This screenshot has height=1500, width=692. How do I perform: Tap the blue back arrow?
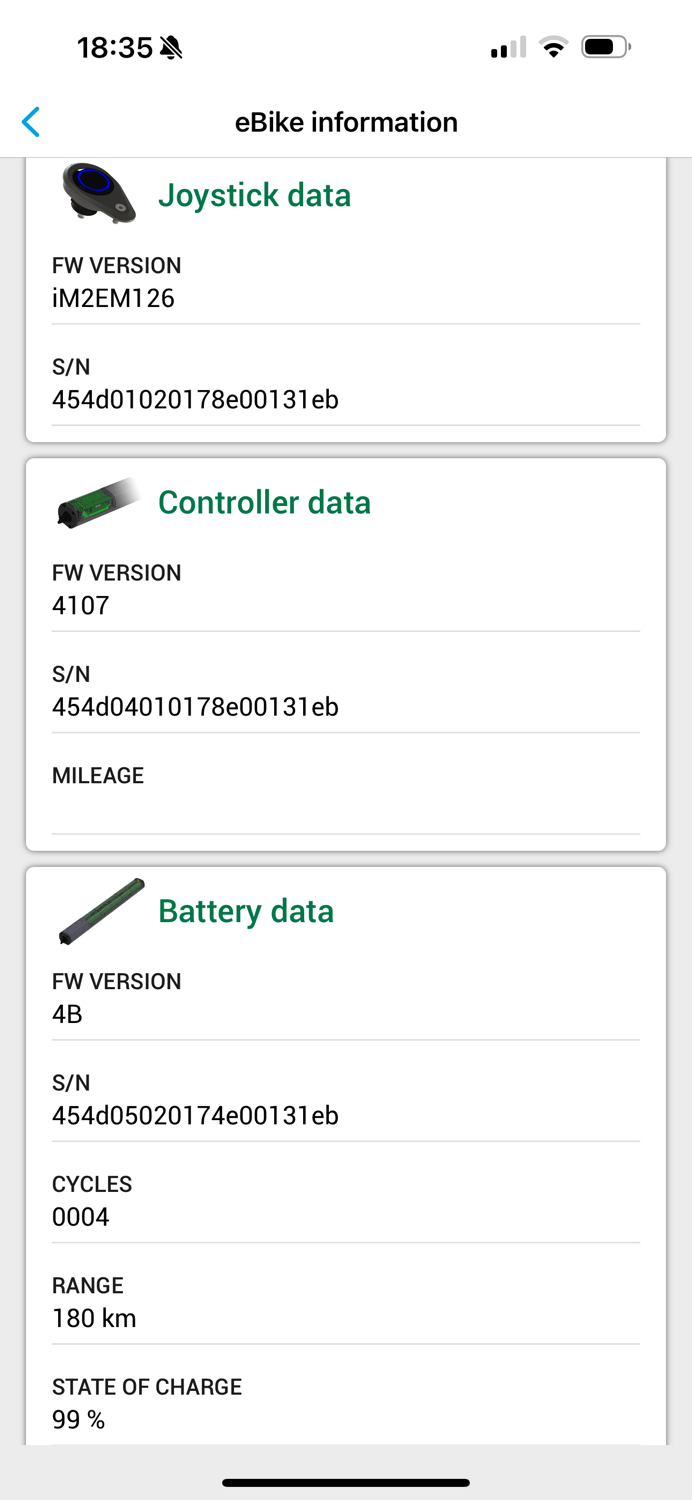pyautogui.click(x=31, y=122)
